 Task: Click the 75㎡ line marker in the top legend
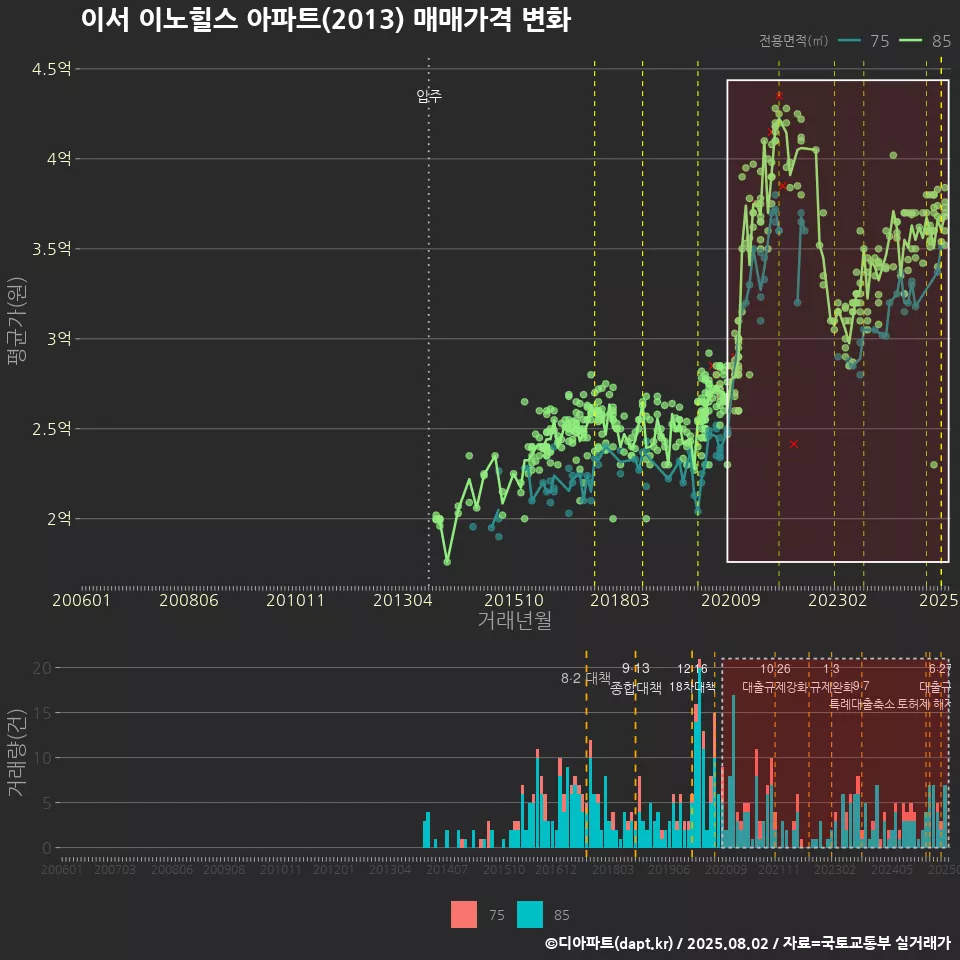pyautogui.click(x=849, y=40)
